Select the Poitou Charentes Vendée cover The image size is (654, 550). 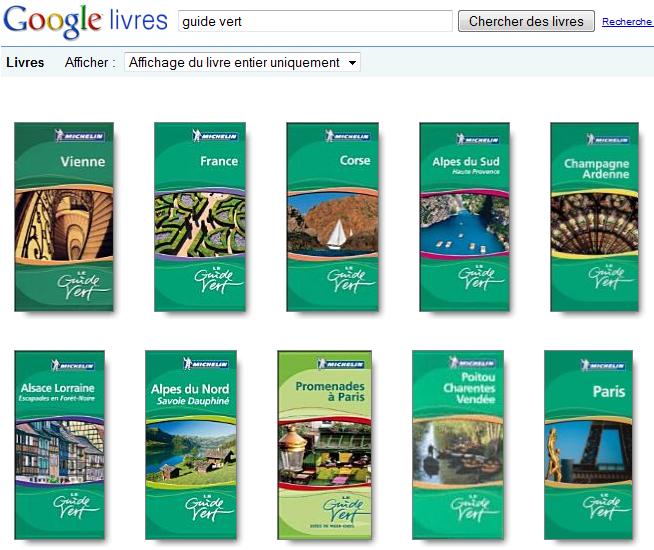click(458, 445)
